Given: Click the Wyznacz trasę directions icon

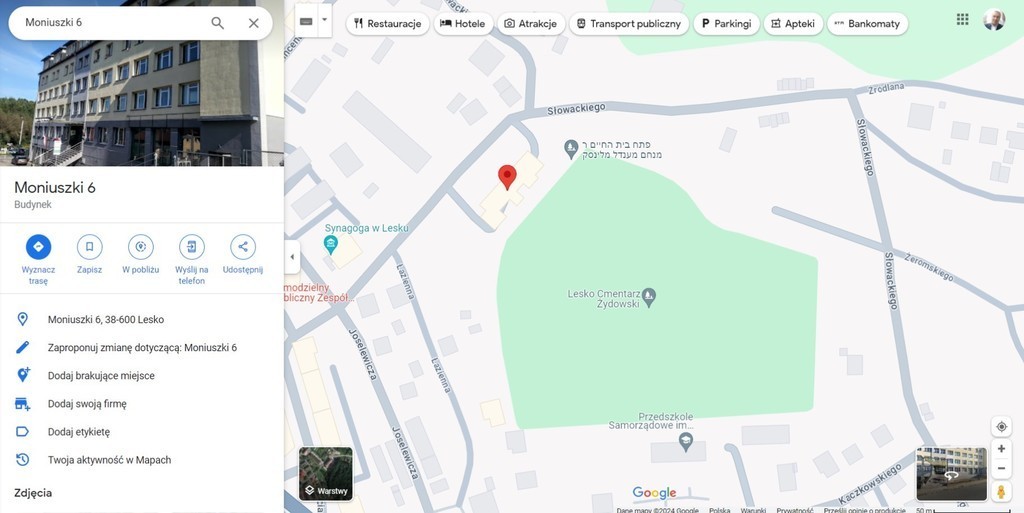Looking at the screenshot, I should (x=39, y=247).
